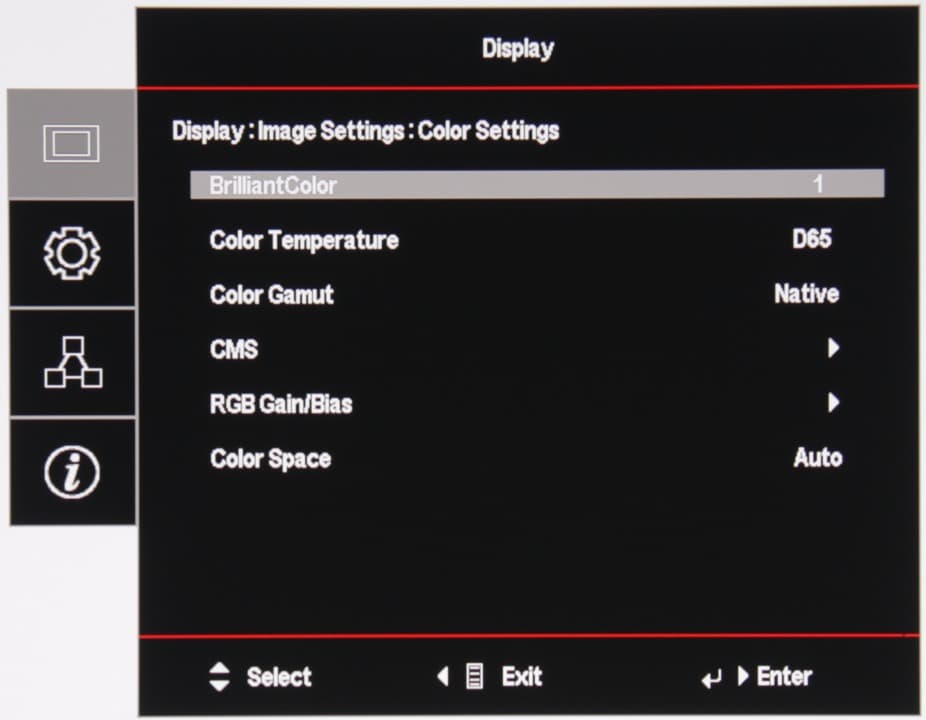Open the CMS submenu entry

[234, 349]
